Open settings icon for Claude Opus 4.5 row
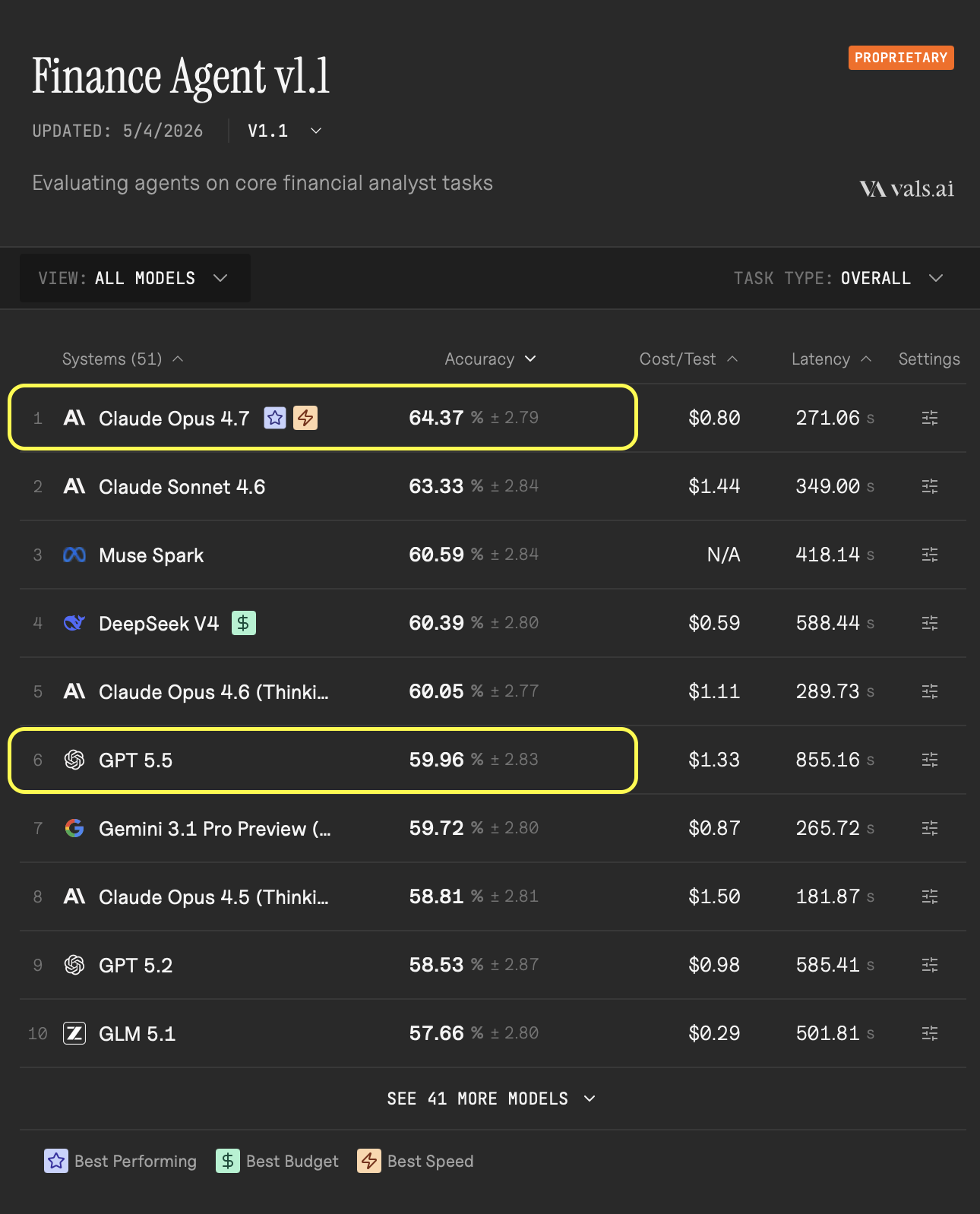 coord(930,896)
